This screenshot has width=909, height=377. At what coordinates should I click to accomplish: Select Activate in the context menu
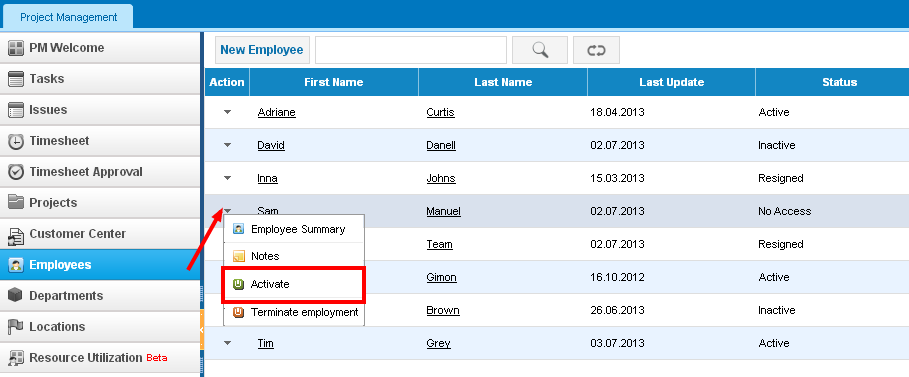coord(294,284)
